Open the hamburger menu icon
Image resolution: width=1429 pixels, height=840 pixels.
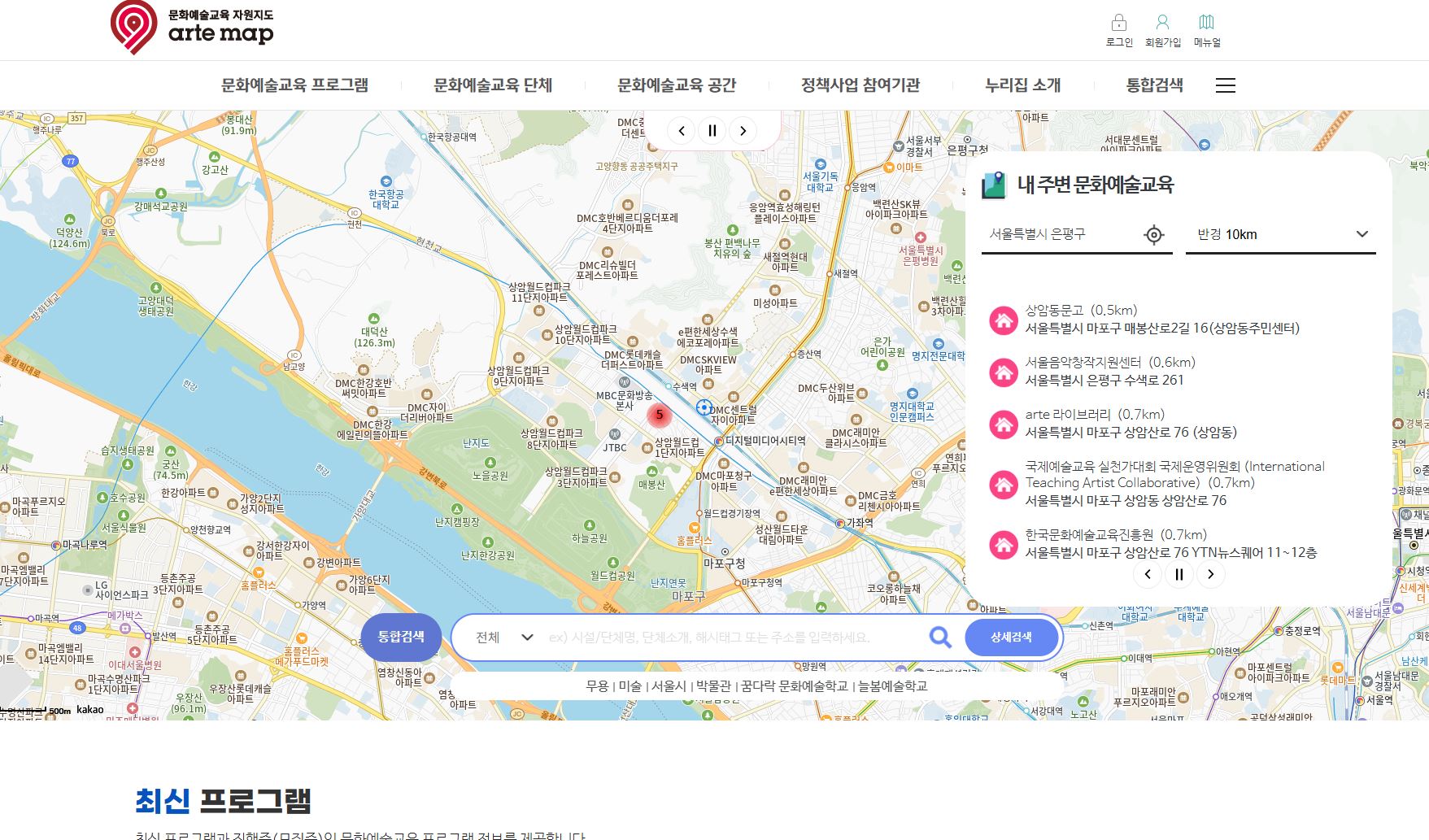(1225, 85)
